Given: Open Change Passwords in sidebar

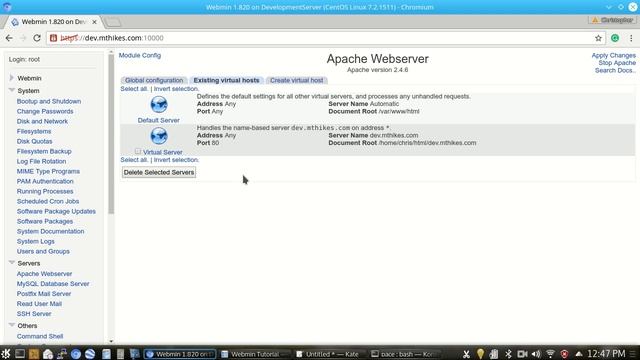Looking at the screenshot, I should [45, 111].
